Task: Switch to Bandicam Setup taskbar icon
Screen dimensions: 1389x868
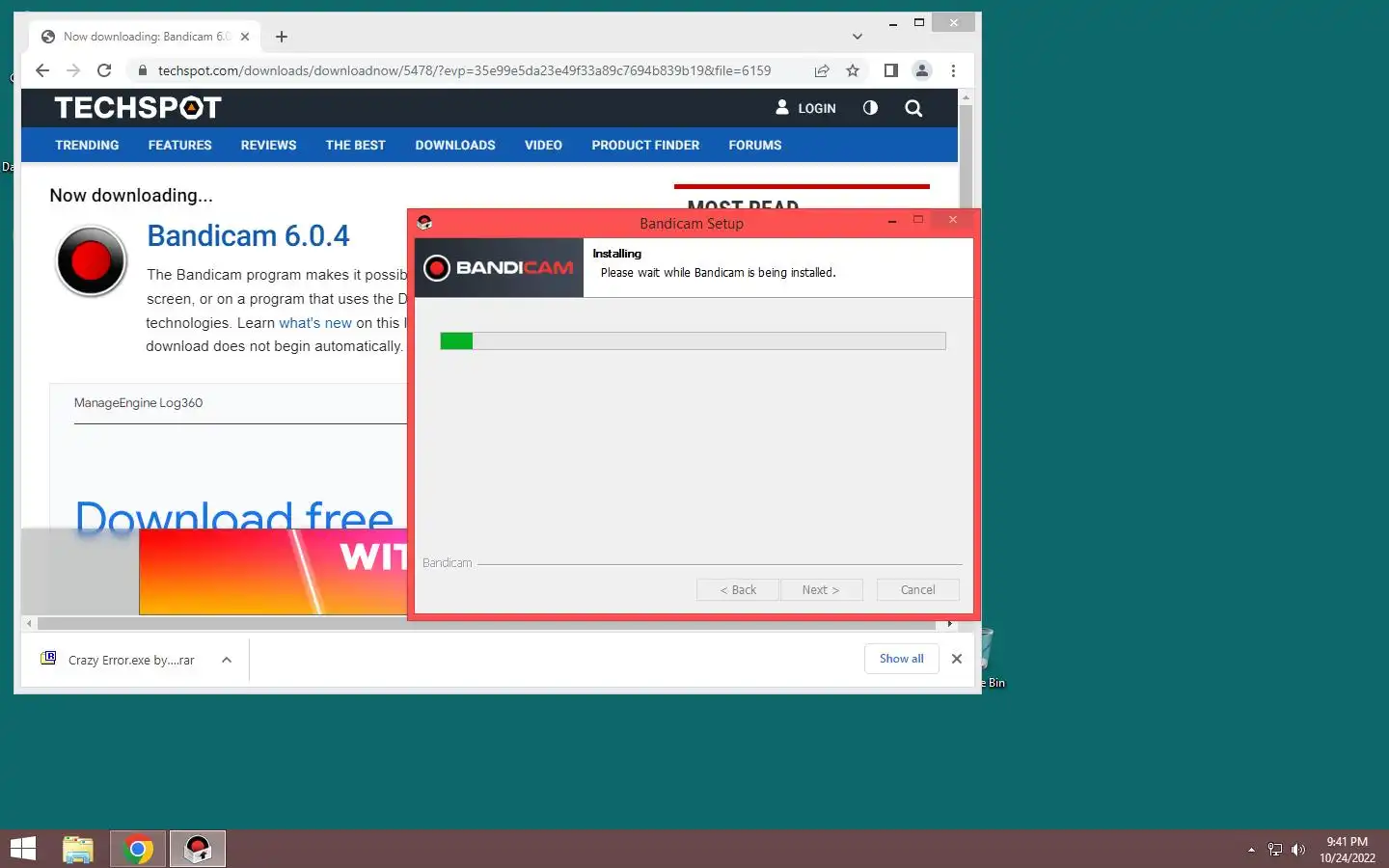Action: [198, 849]
